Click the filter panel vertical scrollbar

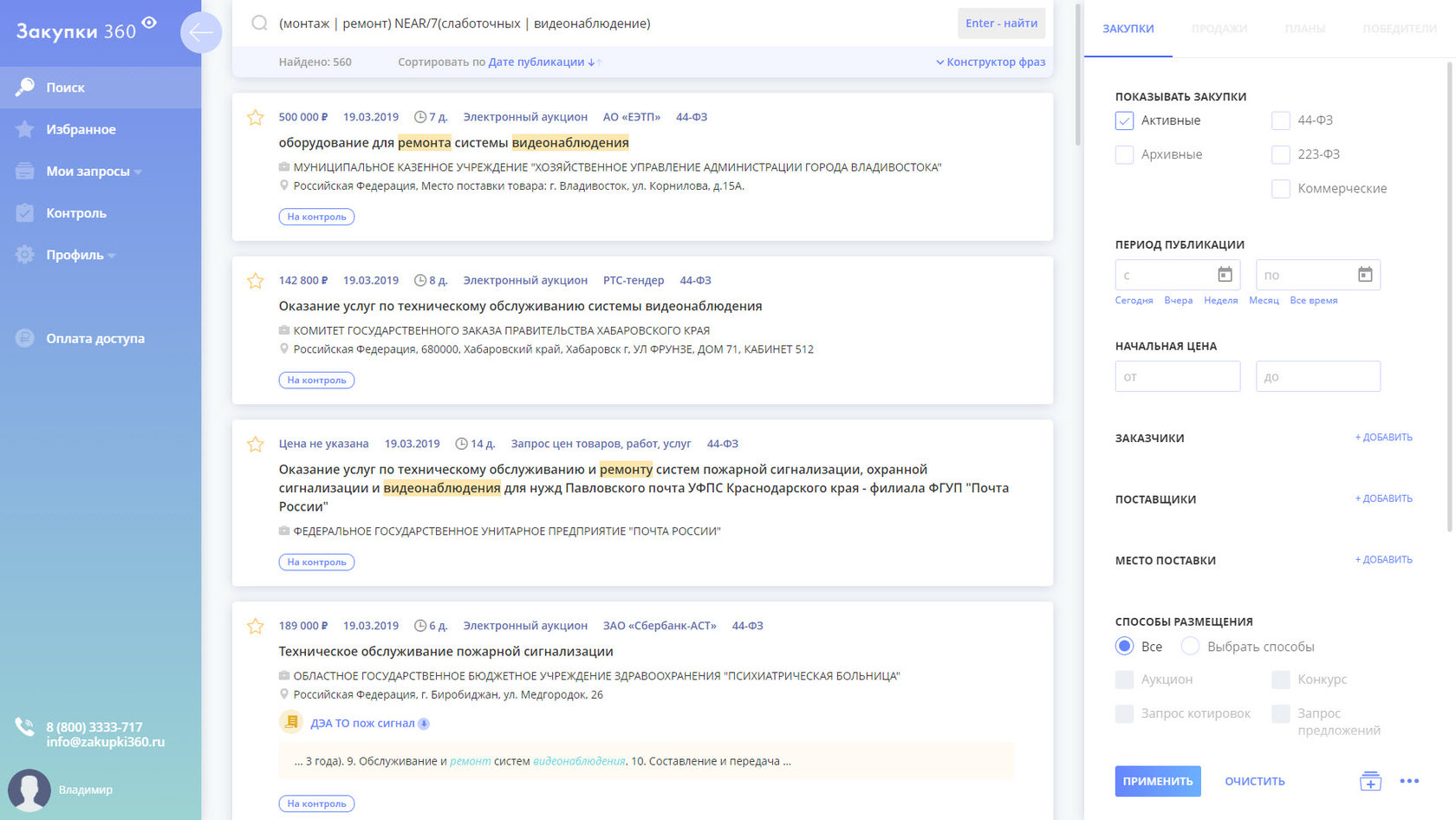pyautogui.click(x=1449, y=295)
